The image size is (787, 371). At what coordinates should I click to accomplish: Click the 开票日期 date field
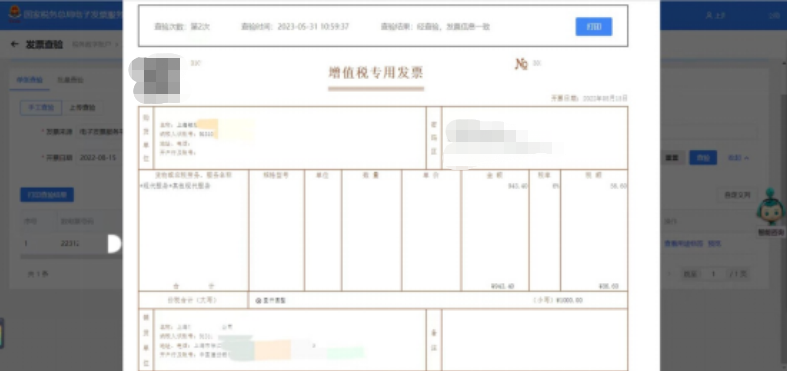tap(100, 158)
